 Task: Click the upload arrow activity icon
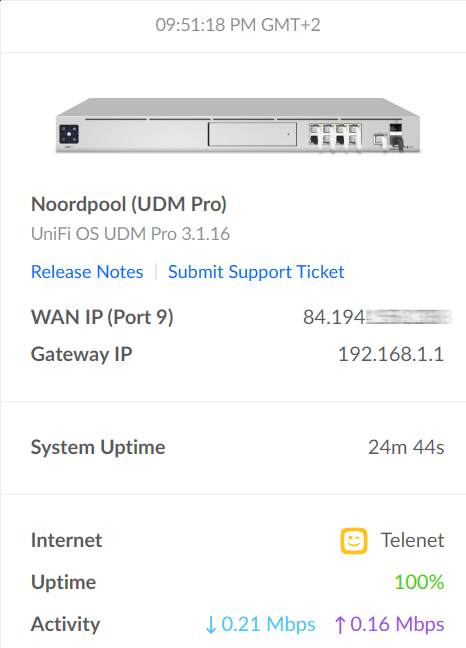click(x=340, y=624)
